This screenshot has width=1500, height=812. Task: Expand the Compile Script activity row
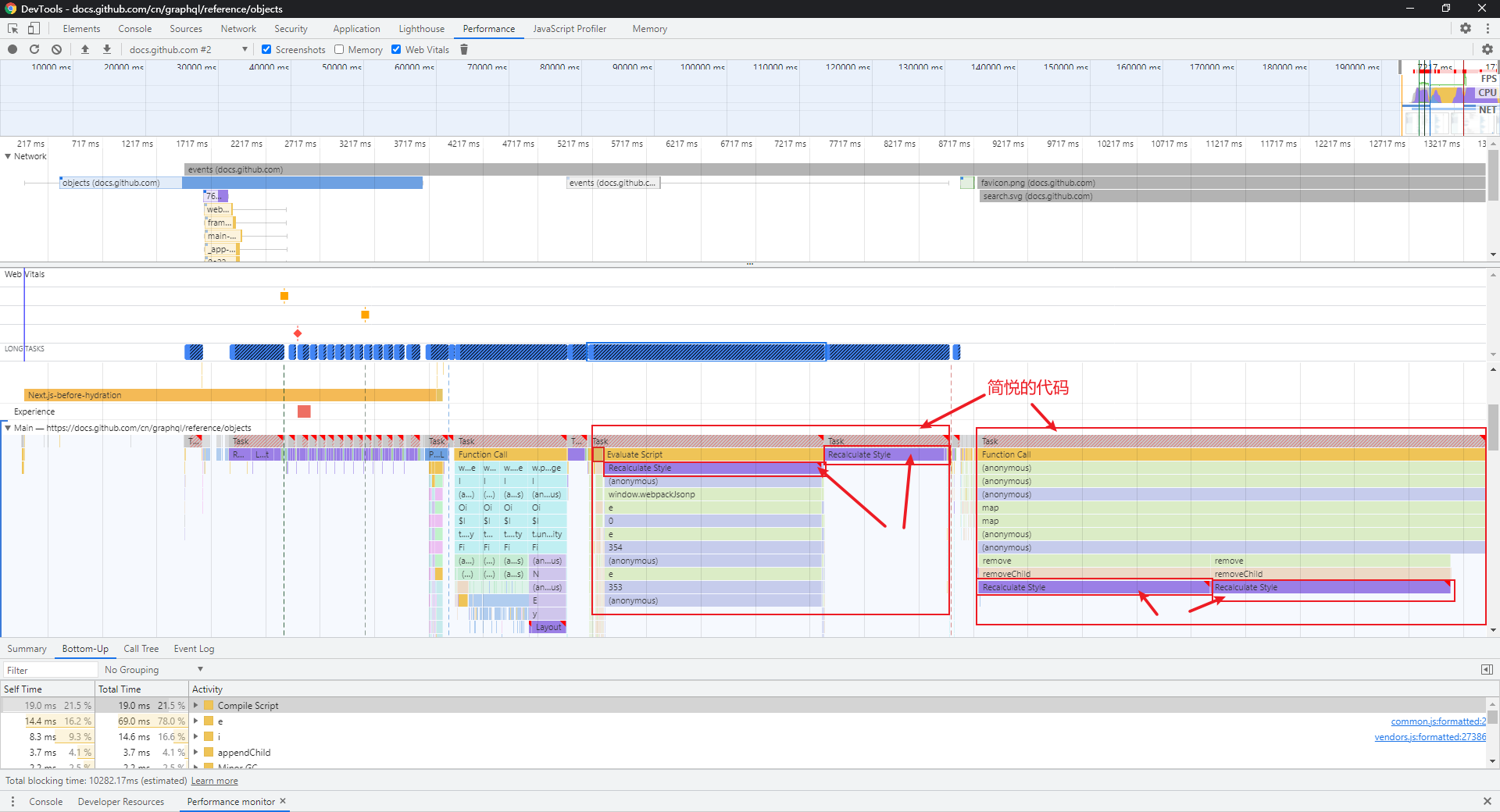pyautogui.click(x=196, y=705)
